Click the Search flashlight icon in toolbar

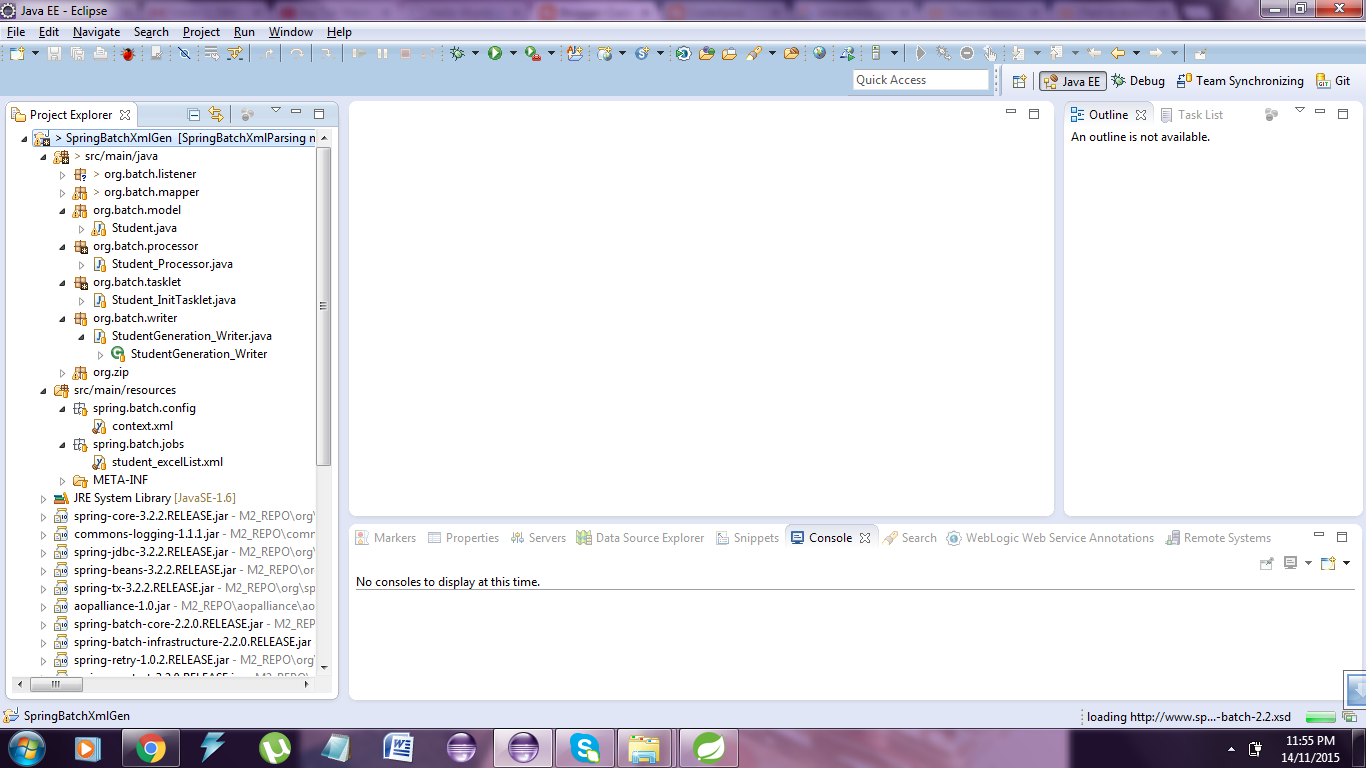[x=754, y=53]
